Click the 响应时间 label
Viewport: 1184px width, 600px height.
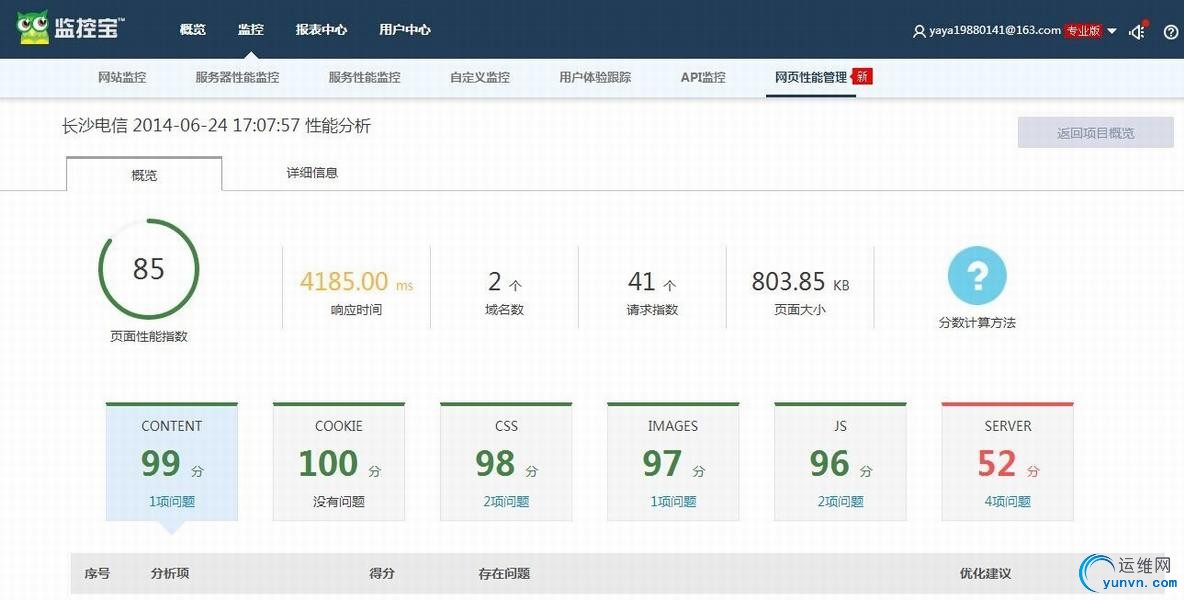pos(356,309)
